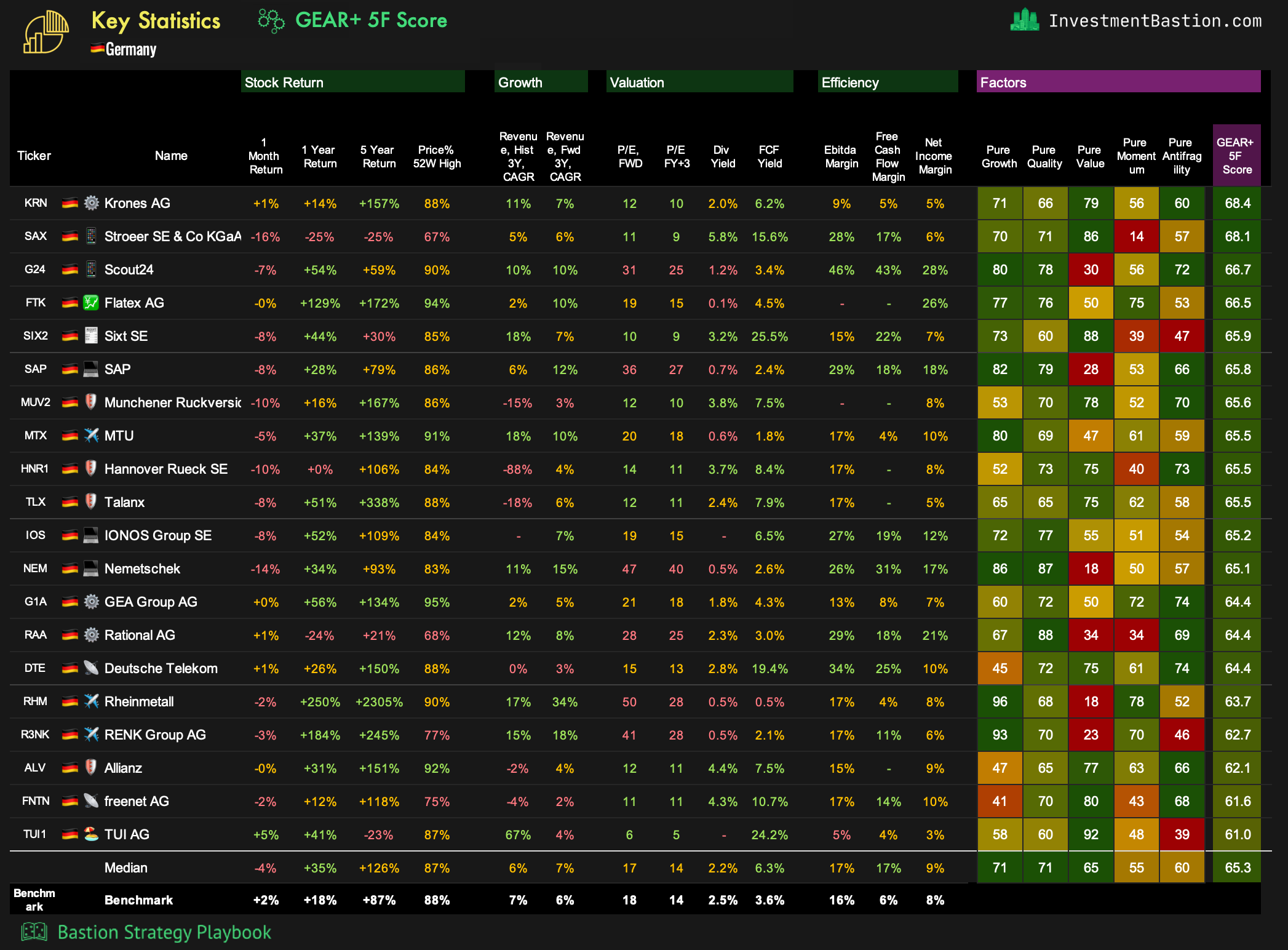Click the airplane icon beside Rheinmetall

click(x=91, y=701)
